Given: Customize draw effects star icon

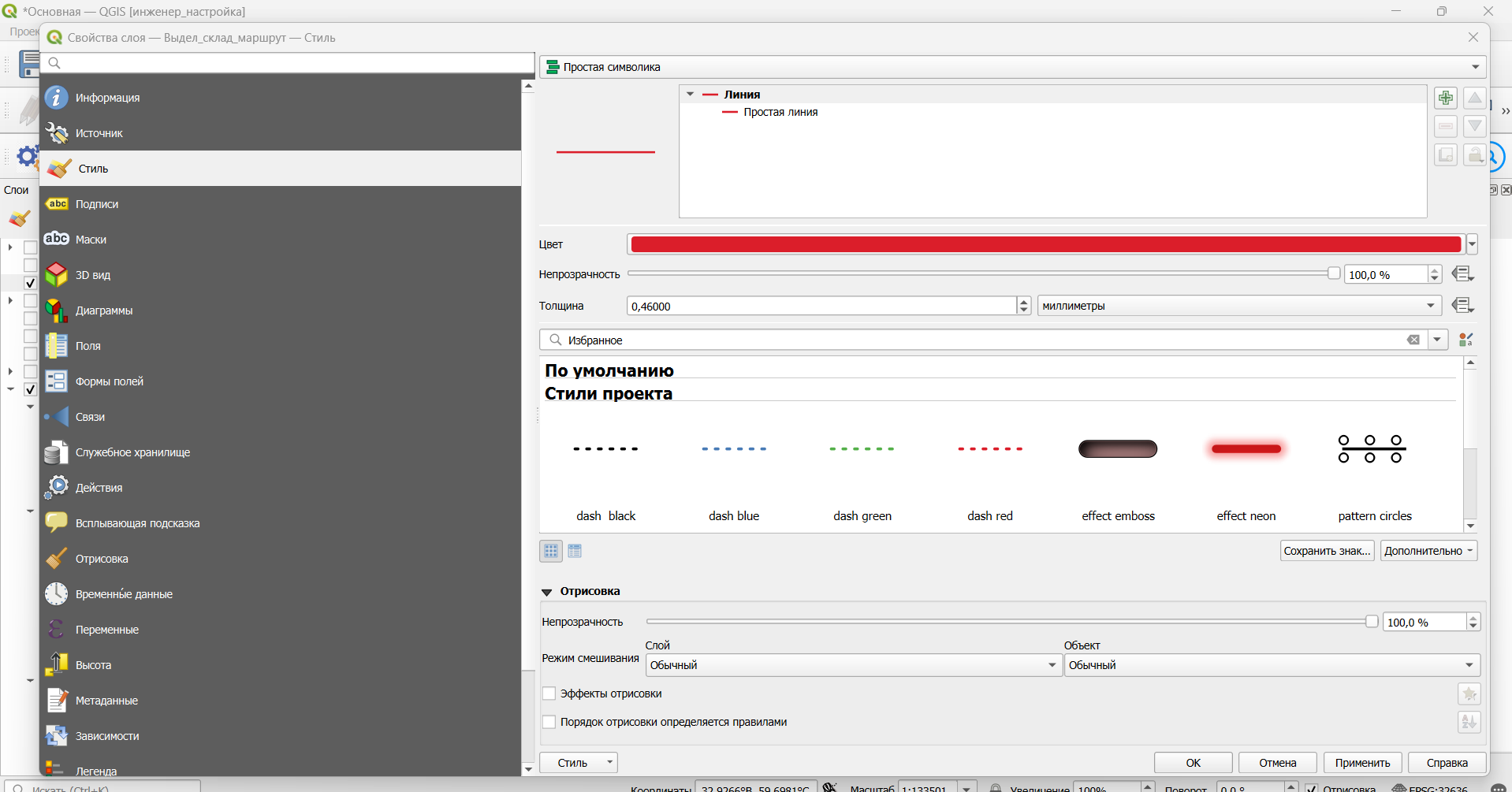Looking at the screenshot, I should click(1469, 694).
